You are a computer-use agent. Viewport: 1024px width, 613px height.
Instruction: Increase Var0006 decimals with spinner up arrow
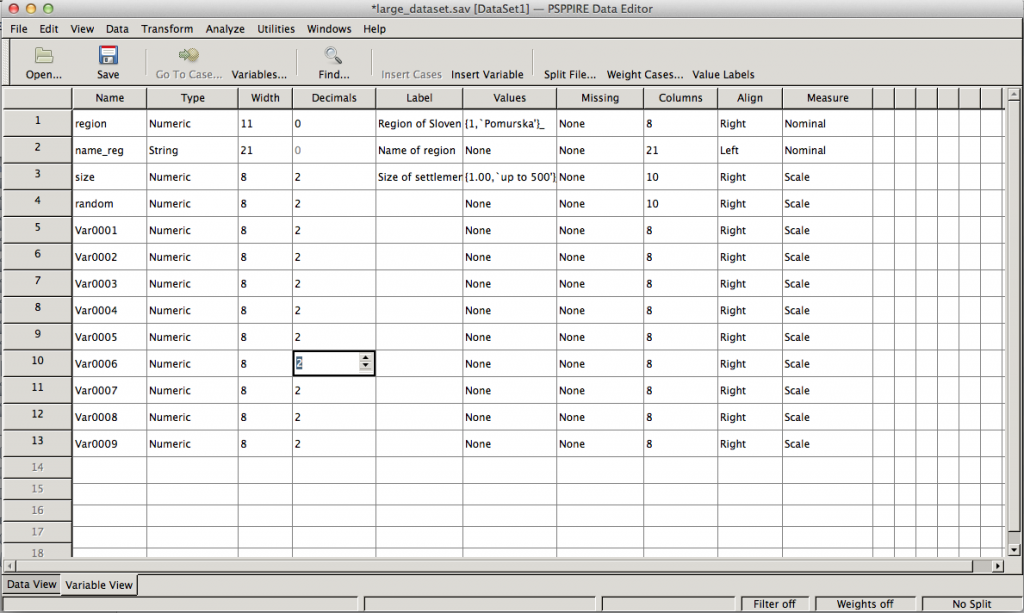tap(368, 358)
